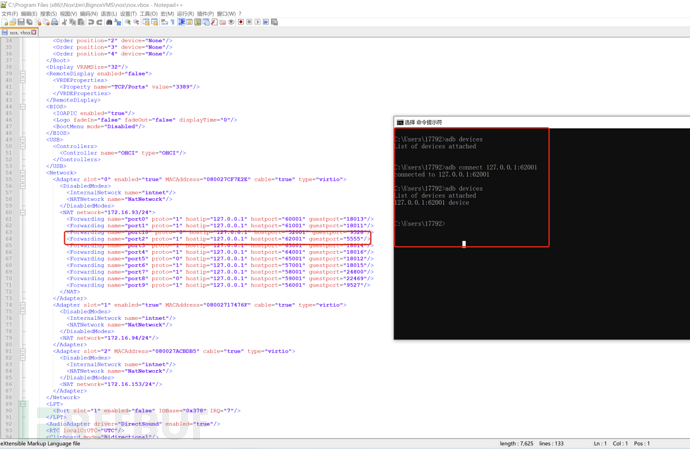Collapse the NAT network fold on line 60

click(23, 212)
